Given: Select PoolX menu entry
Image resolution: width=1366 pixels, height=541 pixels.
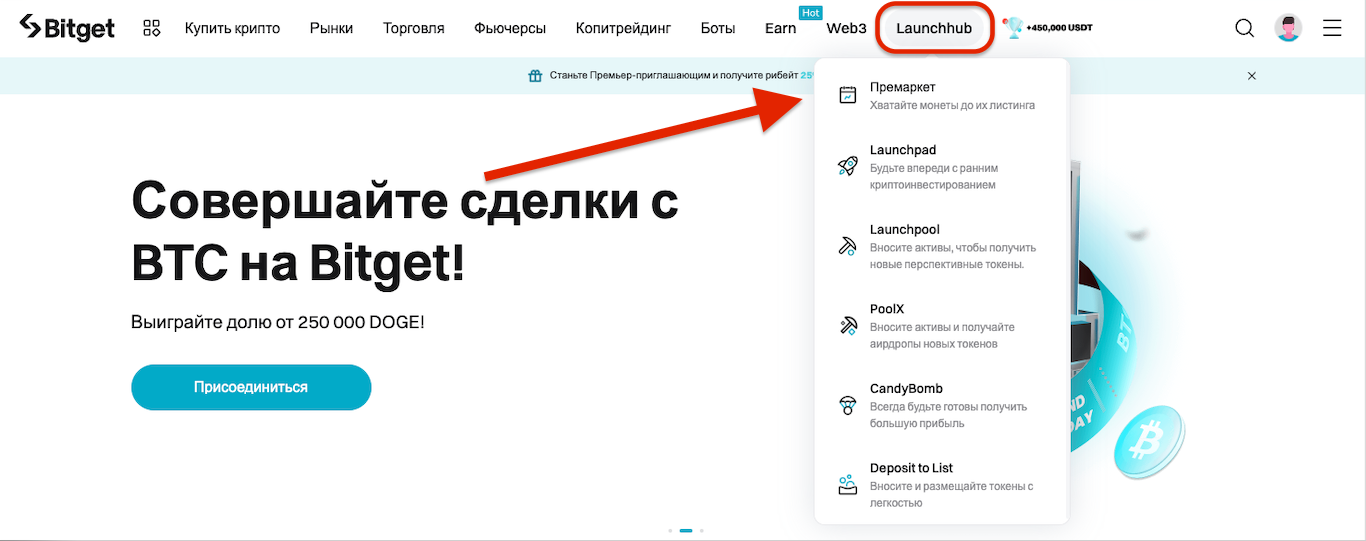Looking at the screenshot, I should pyautogui.click(x=942, y=325).
